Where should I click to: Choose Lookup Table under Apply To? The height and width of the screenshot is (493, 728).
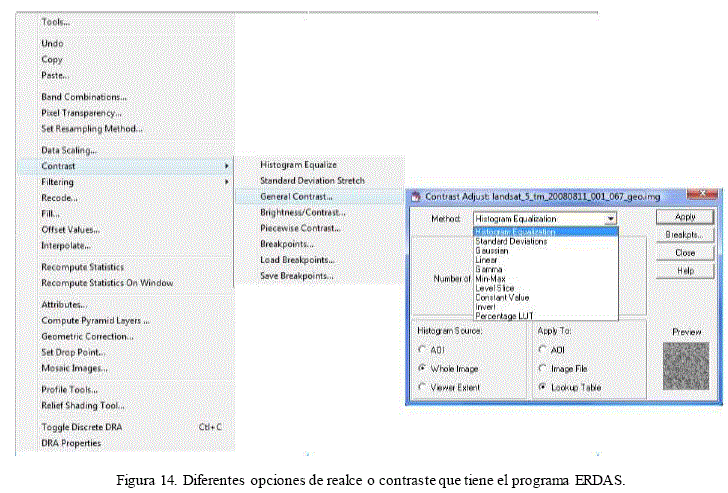542,386
